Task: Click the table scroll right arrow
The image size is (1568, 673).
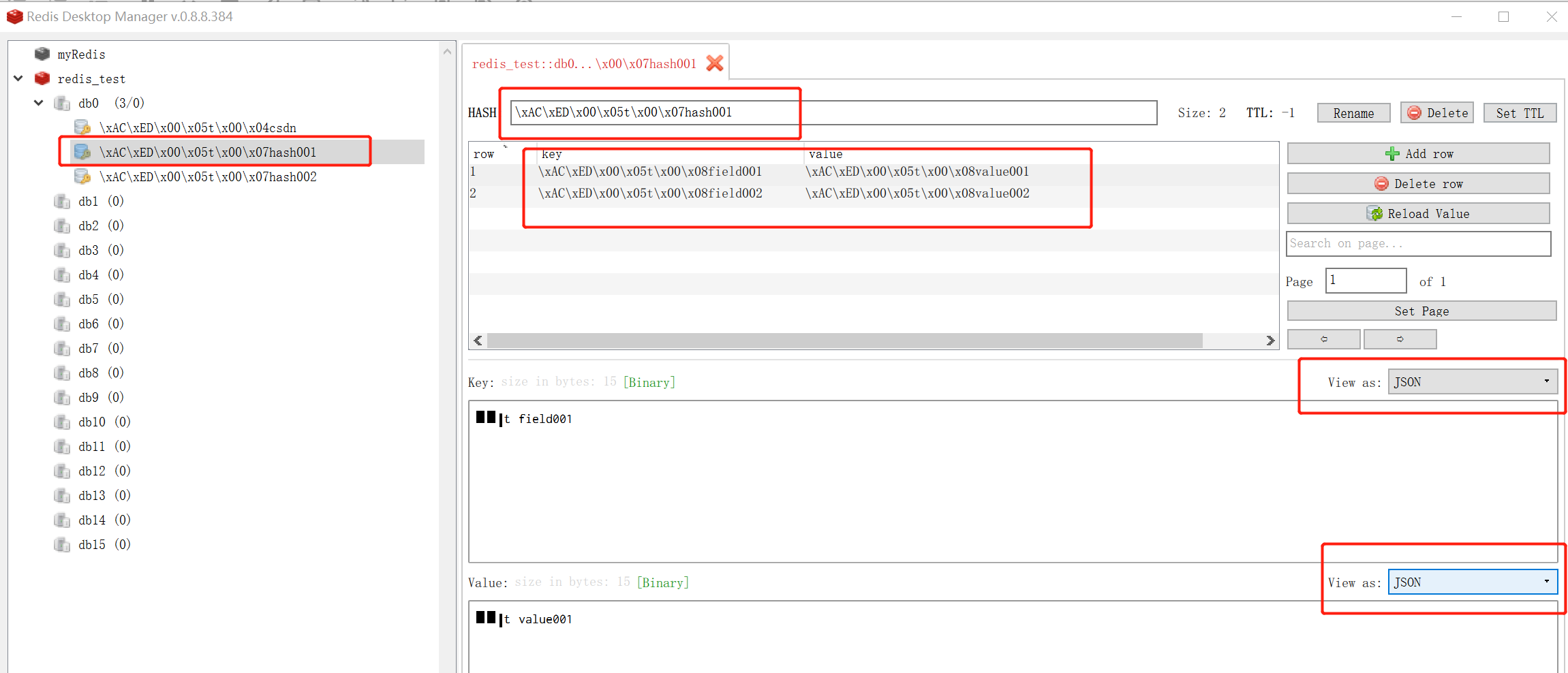Action: tap(1270, 340)
